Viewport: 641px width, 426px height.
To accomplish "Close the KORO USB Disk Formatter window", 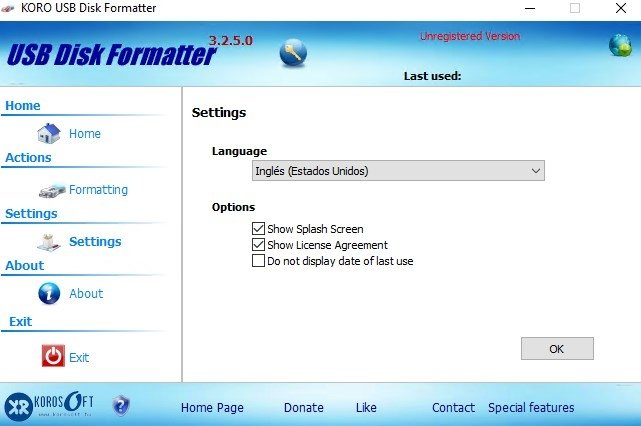I will point(621,8).
